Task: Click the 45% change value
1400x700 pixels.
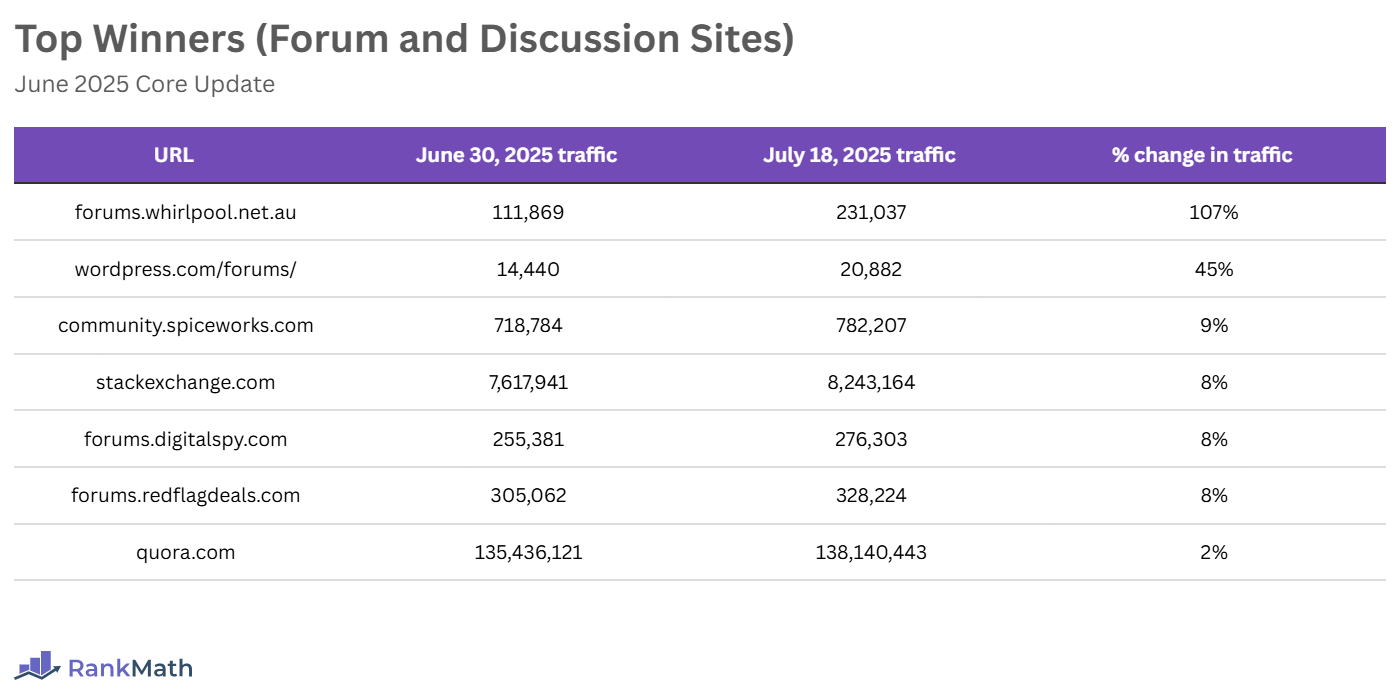Action: 1214,269
